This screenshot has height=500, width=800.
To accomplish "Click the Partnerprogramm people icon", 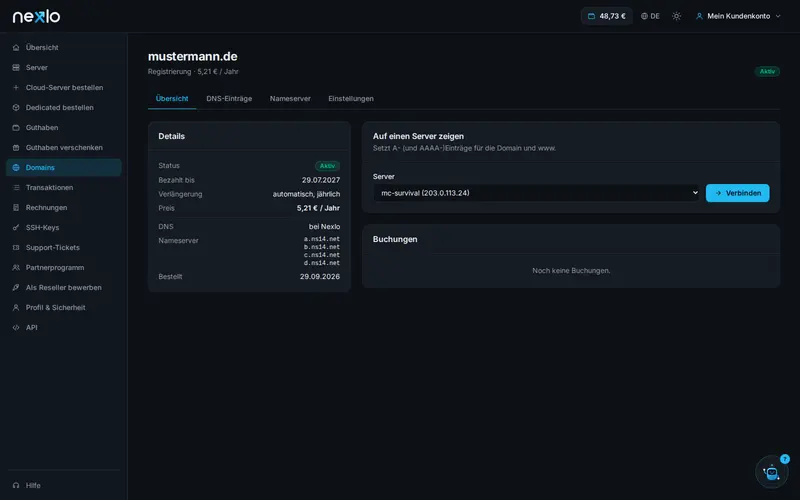I will pos(16,267).
